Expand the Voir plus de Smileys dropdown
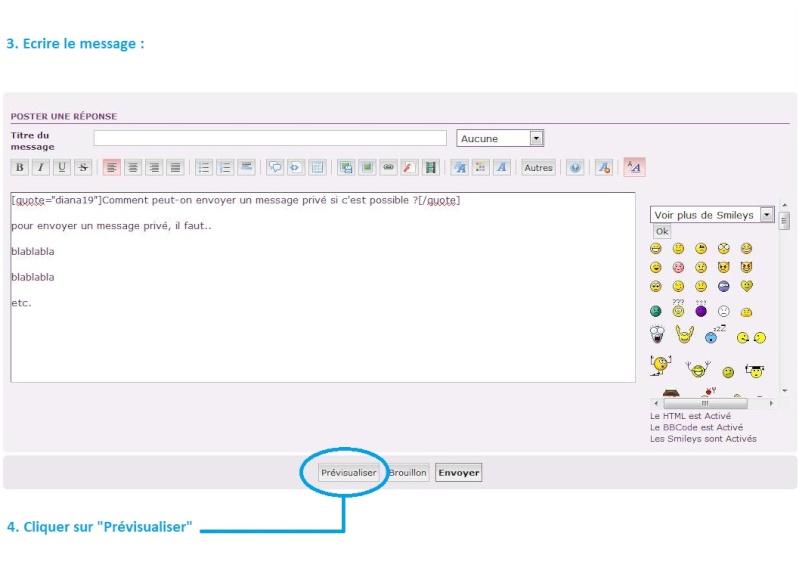 tap(712, 214)
